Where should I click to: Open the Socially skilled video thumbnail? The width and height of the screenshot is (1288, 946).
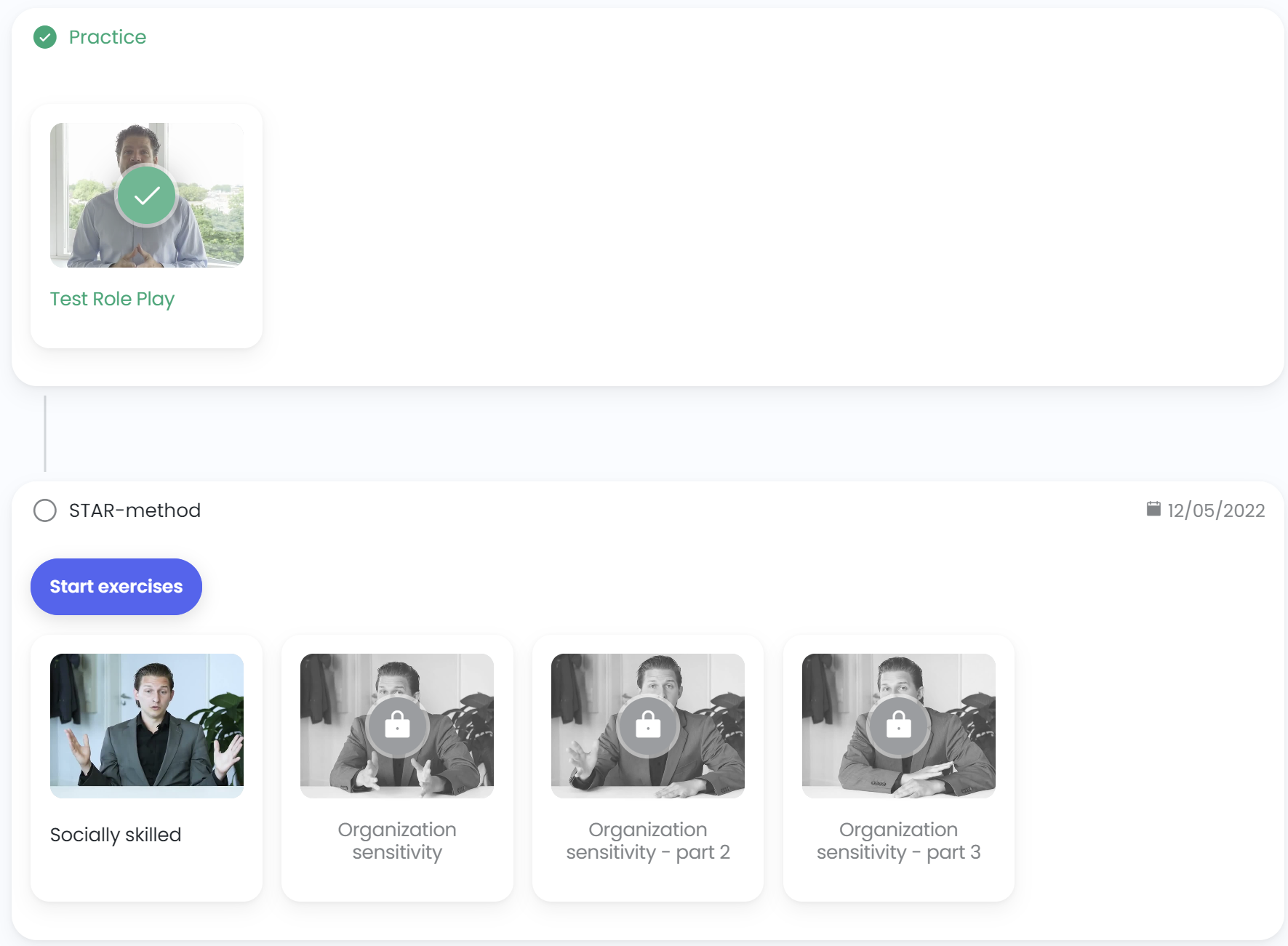[x=147, y=726]
